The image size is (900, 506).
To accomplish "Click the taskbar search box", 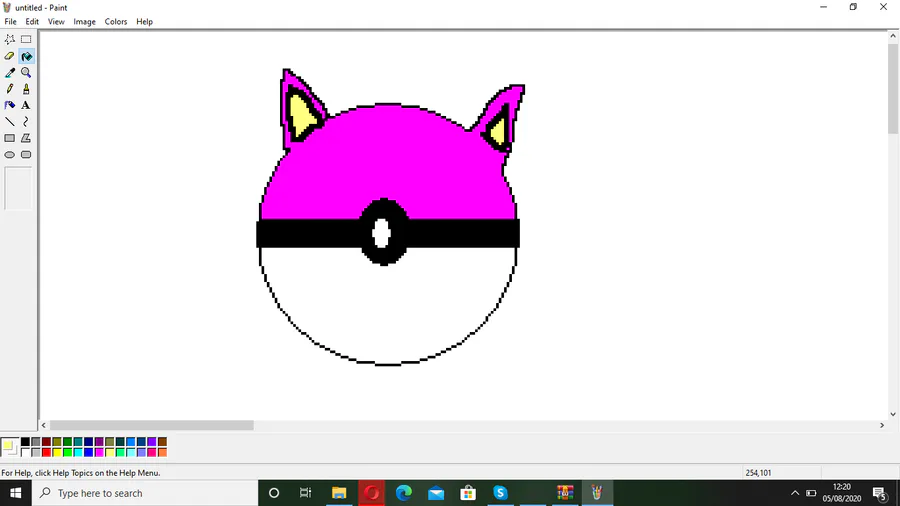I will pyautogui.click(x=145, y=493).
